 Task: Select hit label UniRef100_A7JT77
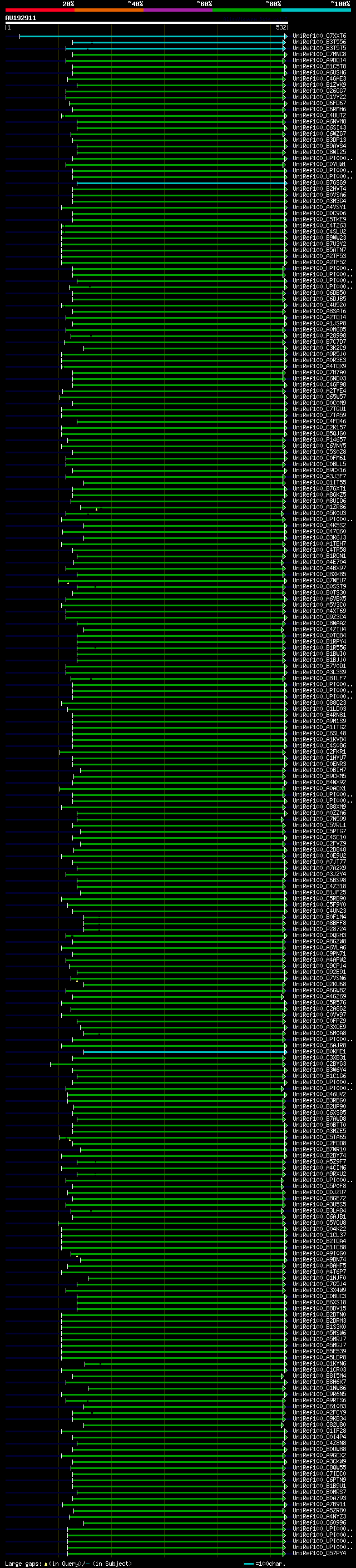pyautogui.click(x=319, y=862)
